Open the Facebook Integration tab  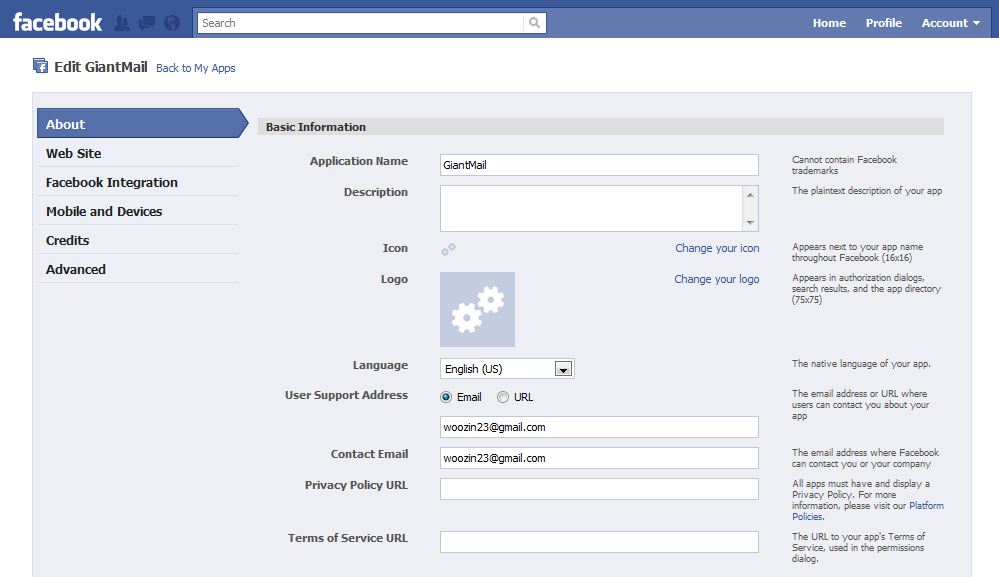pos(138,183)
